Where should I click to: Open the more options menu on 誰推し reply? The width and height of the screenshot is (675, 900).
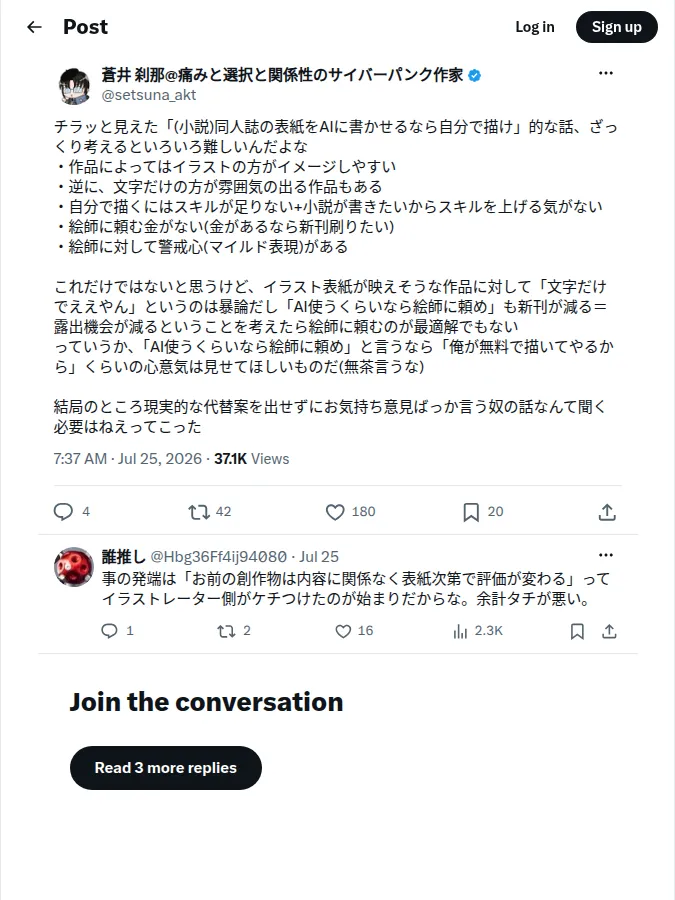[606, 555]
